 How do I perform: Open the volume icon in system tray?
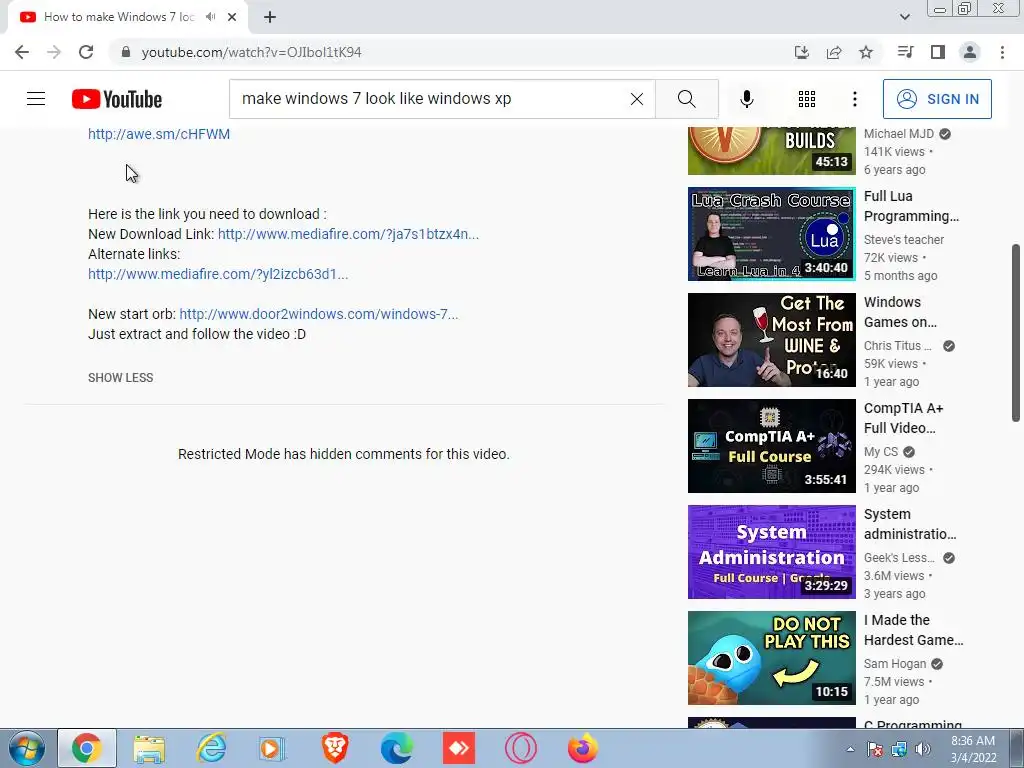[923, 749]
